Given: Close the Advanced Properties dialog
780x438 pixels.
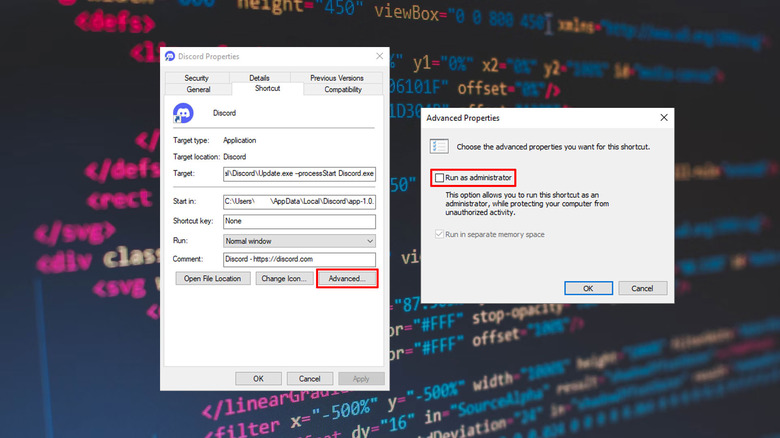Looking at the screenshot, I should pyautogui.click(x=664, y=117).
